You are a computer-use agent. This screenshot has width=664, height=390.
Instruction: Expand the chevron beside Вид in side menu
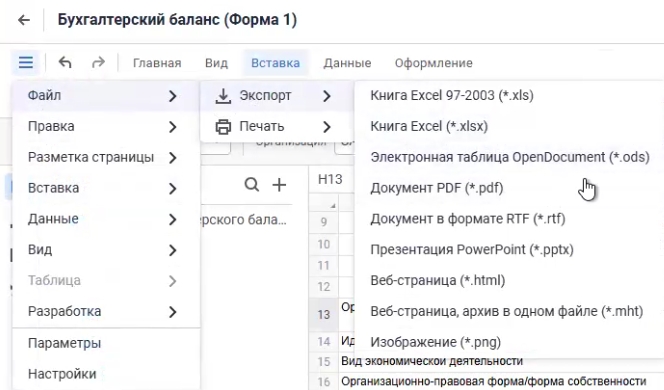[x=172, y=251]
